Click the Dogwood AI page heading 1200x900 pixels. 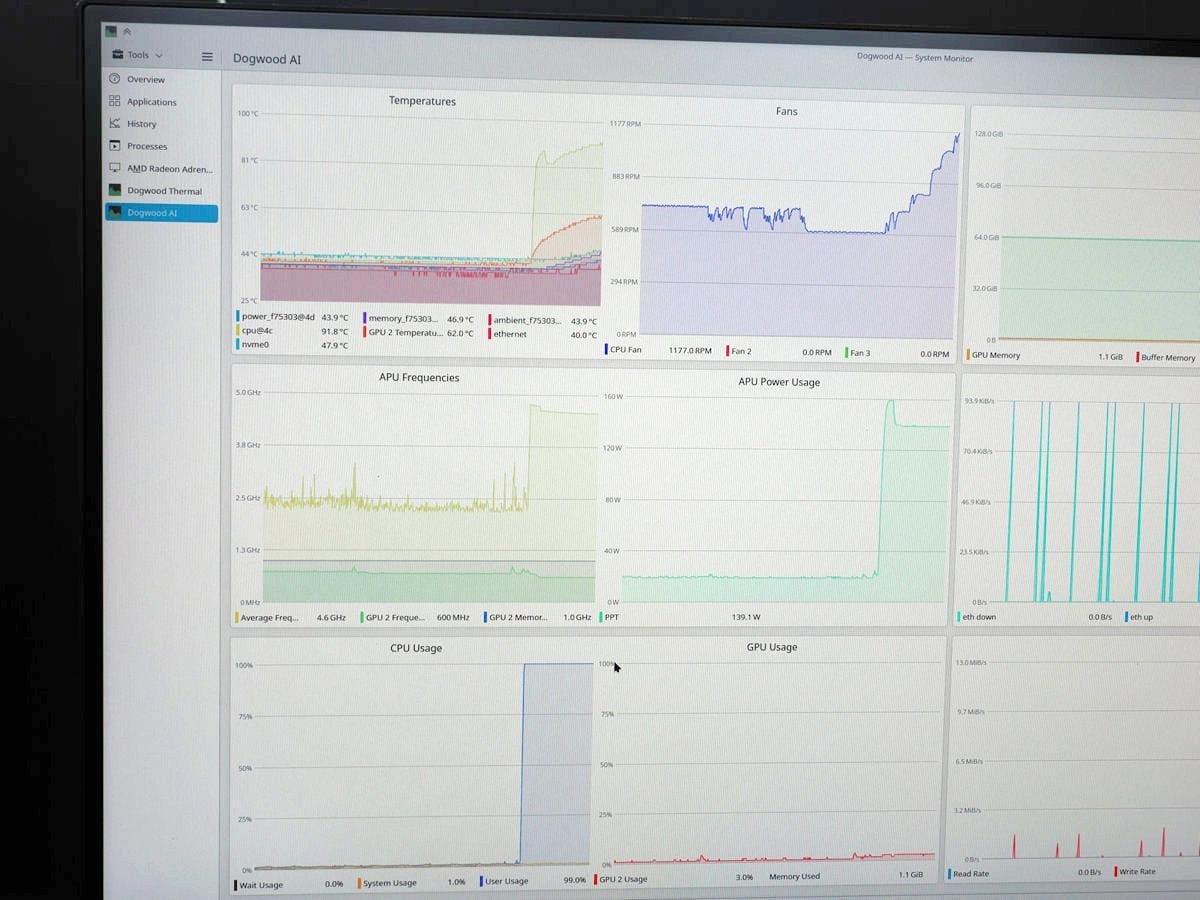click(x=267, y=59)
